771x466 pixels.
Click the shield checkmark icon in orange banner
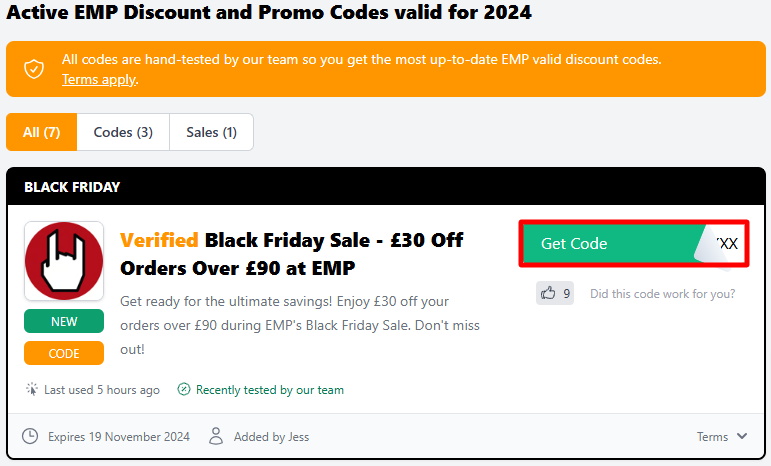(x=34, y=69)
